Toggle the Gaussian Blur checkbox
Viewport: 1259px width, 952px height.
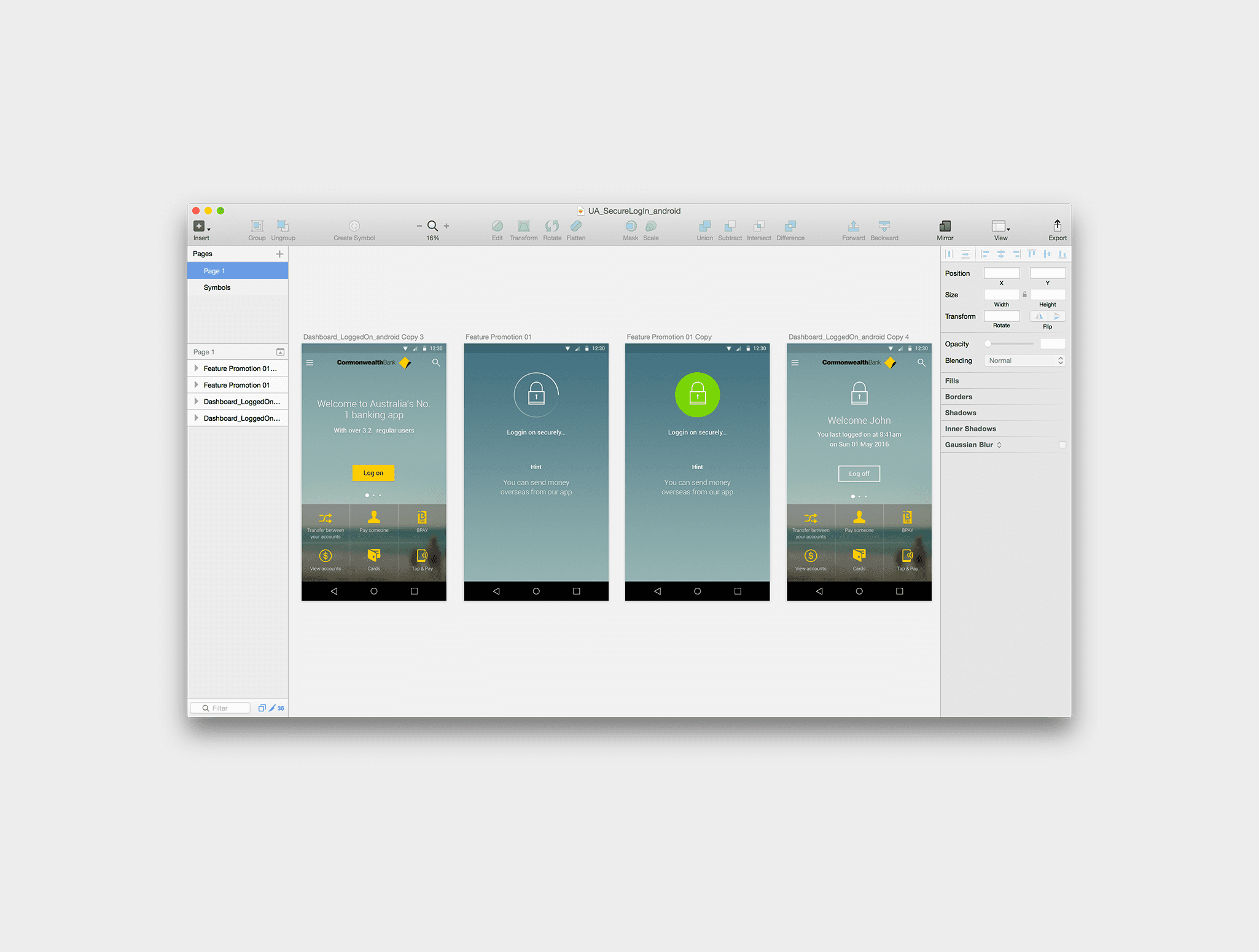pos(1062,445)
